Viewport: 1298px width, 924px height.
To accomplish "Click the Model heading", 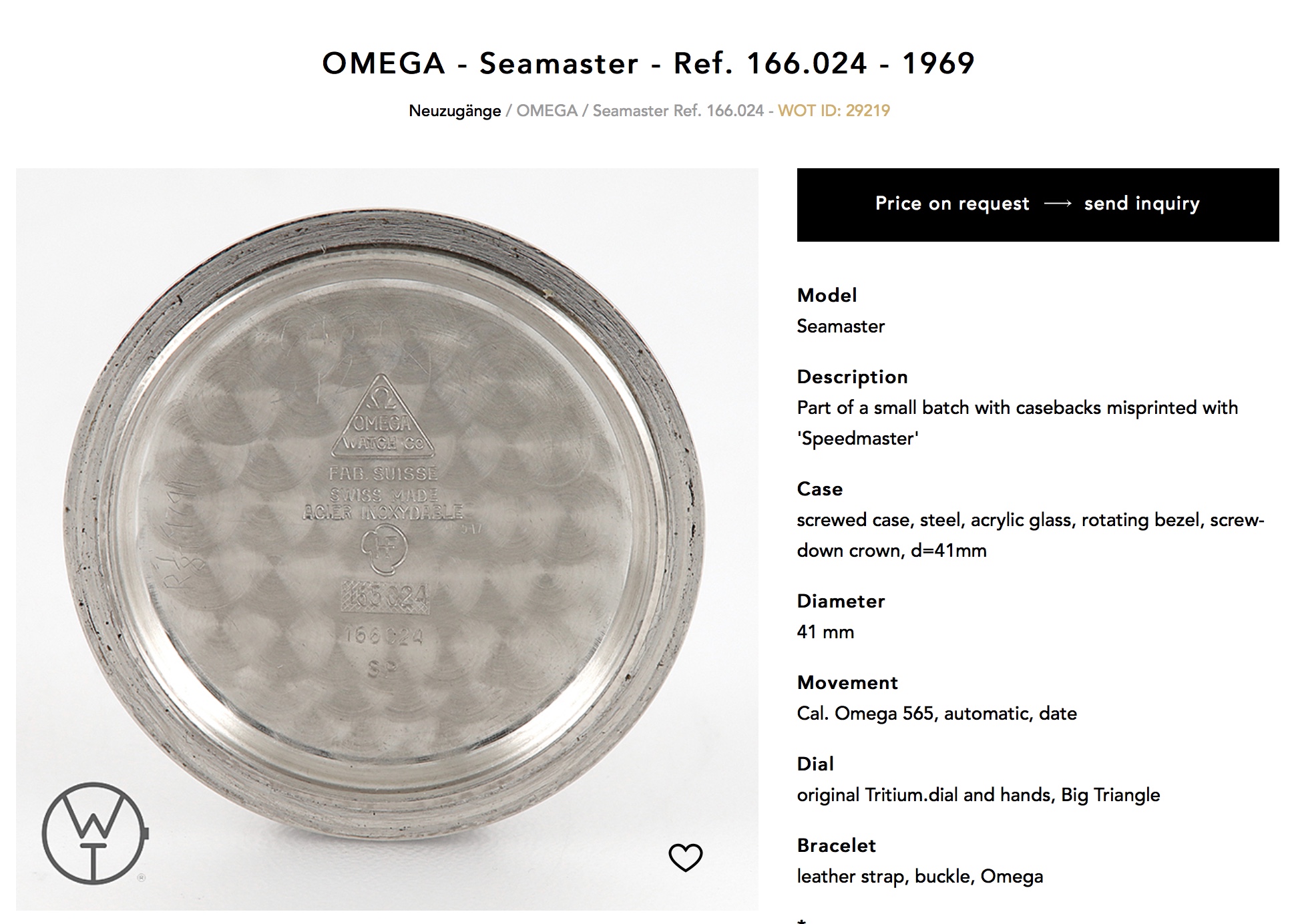I will [827, 295].
